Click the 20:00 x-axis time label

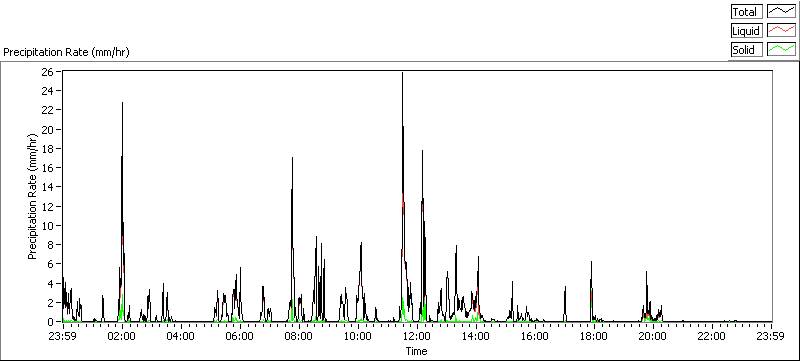tap(654, 336)
